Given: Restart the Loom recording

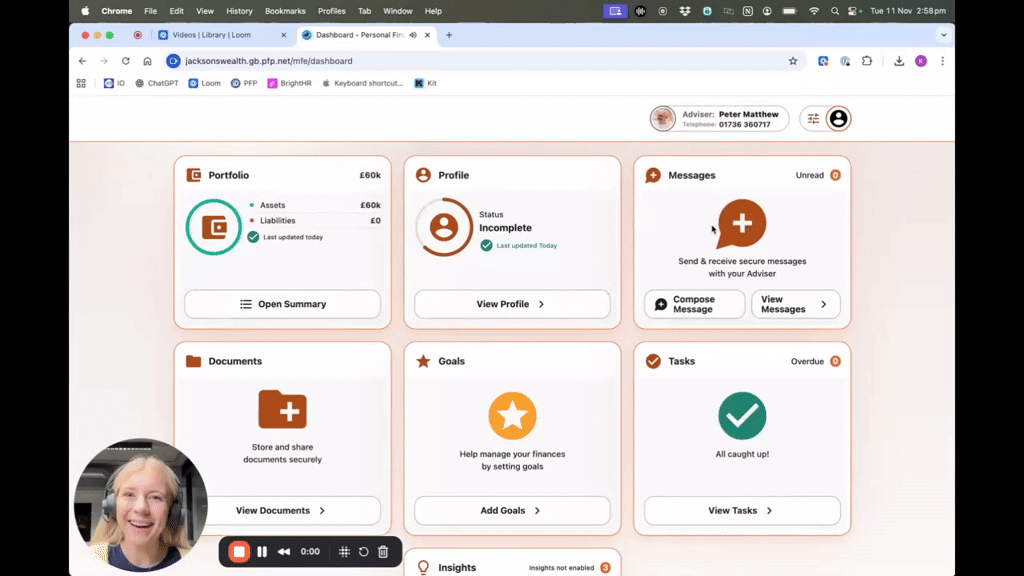Looking at the screenshot, I should coord(364,552).
